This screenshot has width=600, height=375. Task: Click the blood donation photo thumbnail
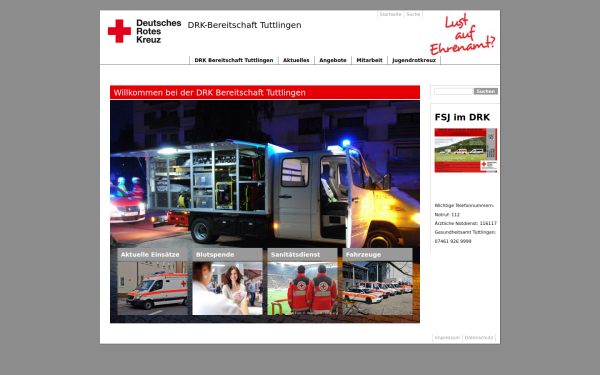point(227,288)
